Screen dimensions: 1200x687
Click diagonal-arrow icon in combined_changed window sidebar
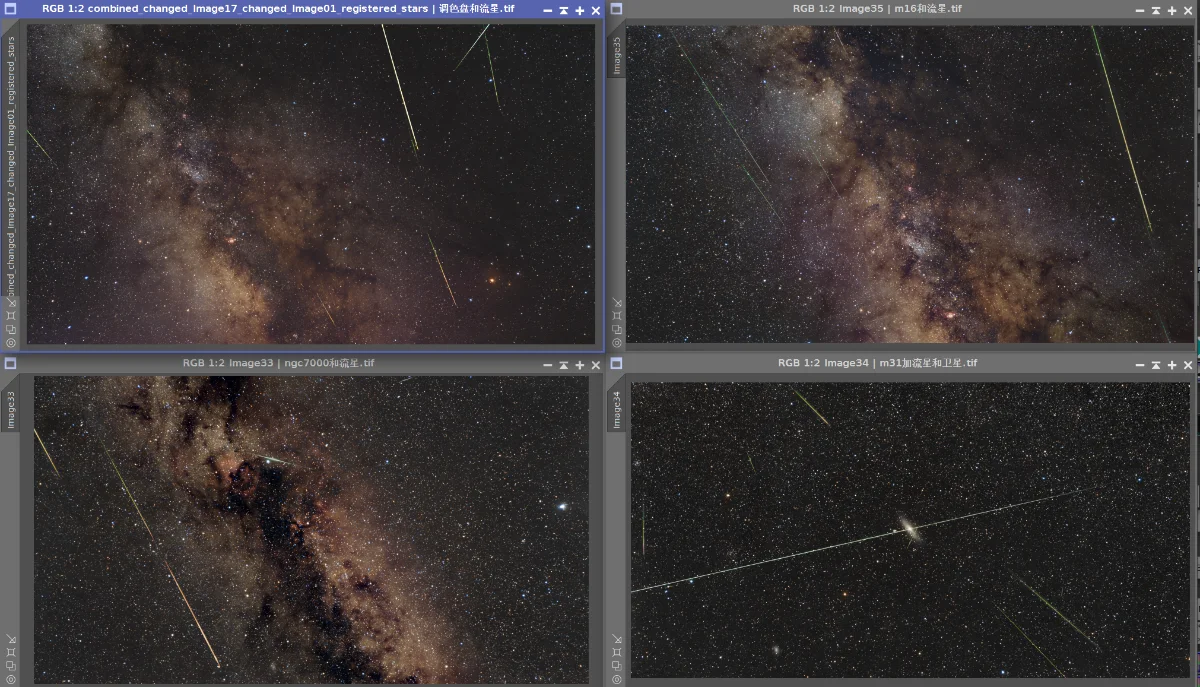click(x=11, y=302)
